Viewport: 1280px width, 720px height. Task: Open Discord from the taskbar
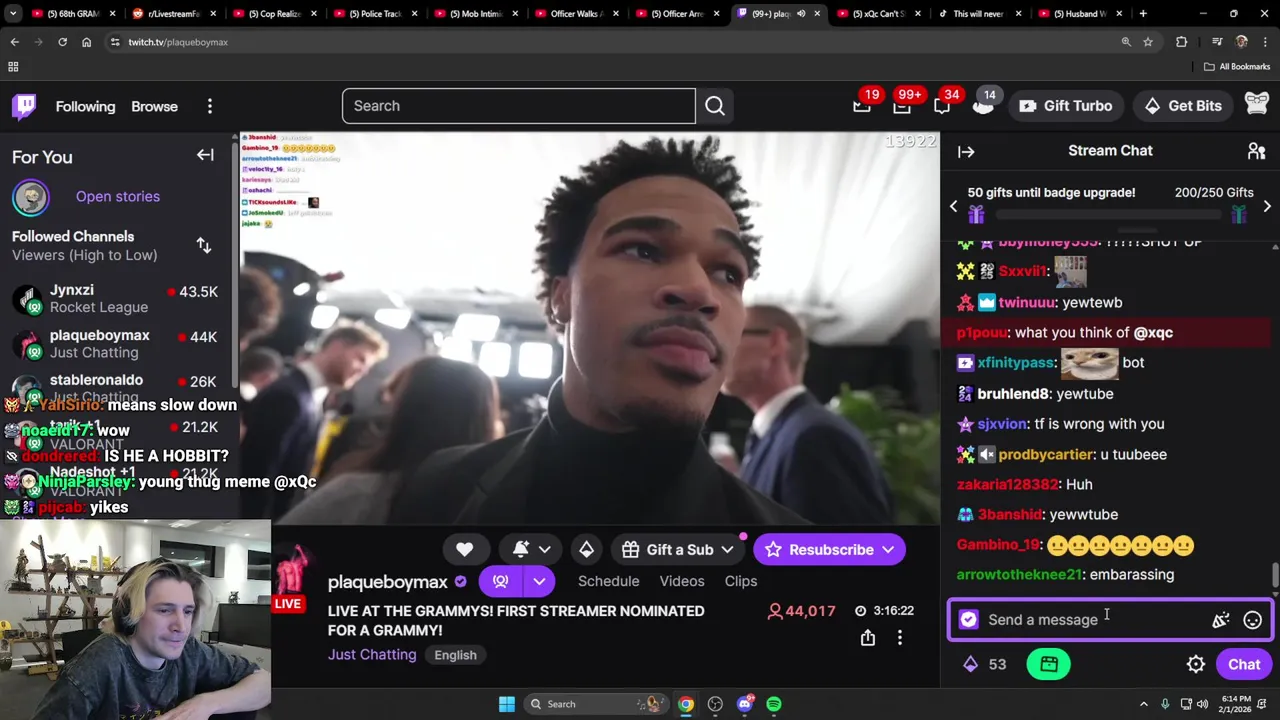744,704
